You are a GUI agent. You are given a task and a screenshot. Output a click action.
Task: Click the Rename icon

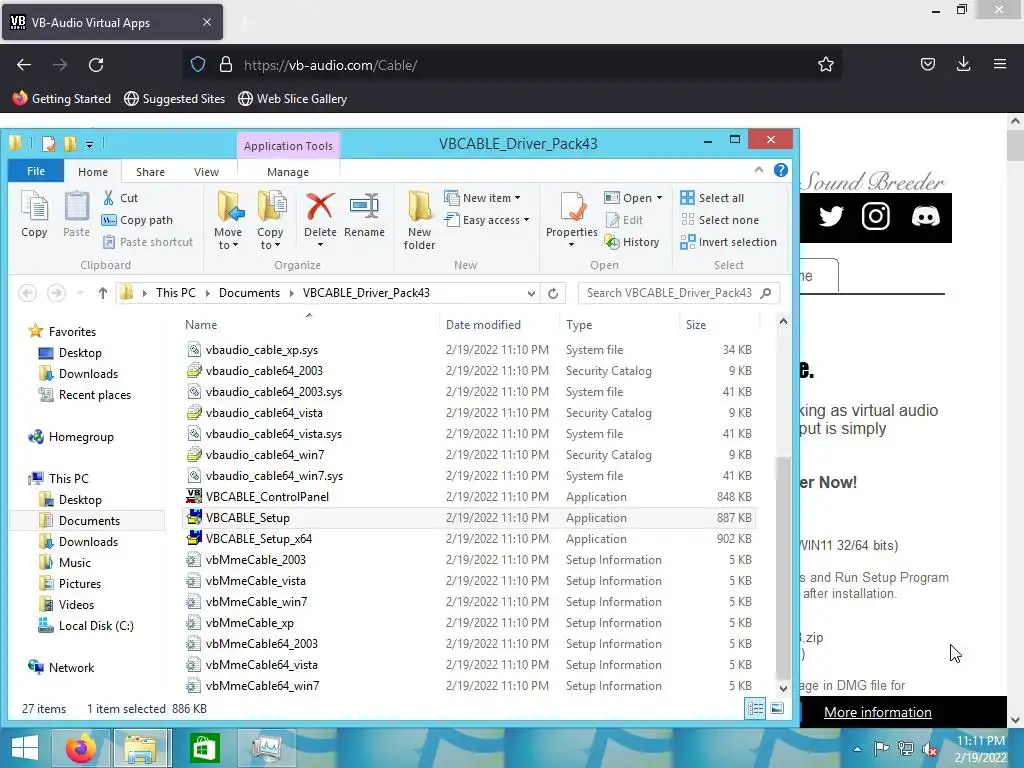[x=364, y=206]
